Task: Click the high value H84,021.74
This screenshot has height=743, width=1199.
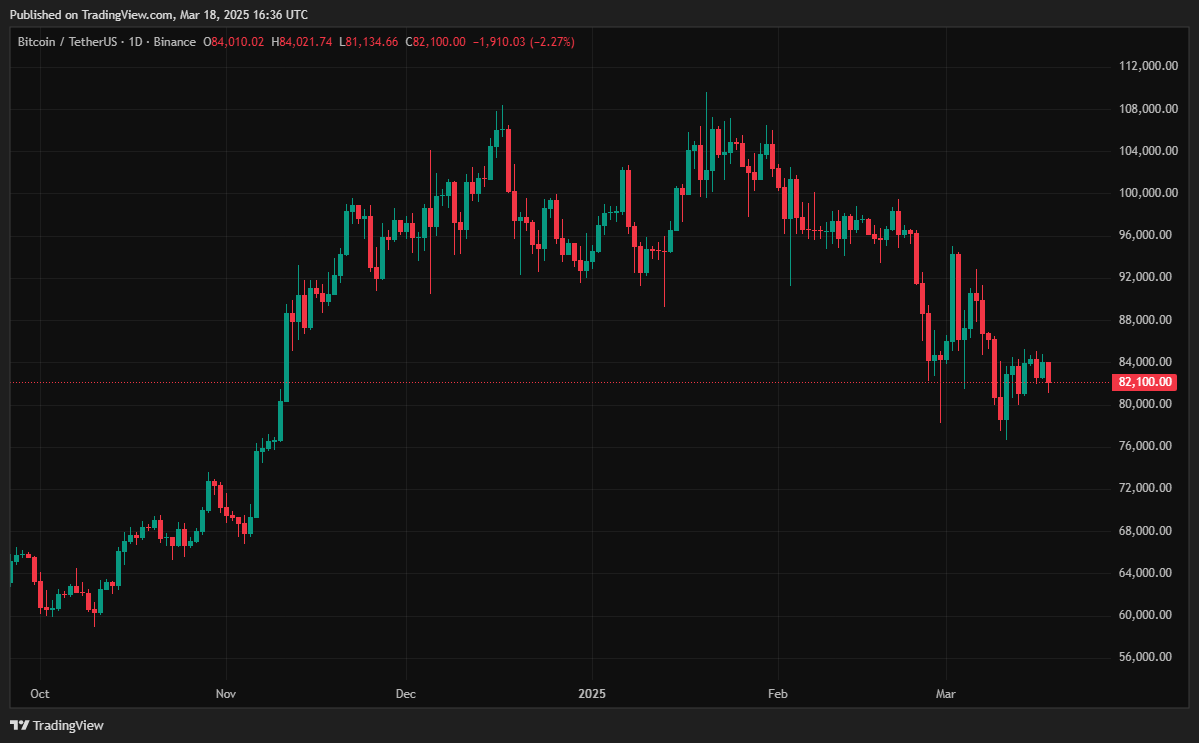Action: [301, 42]
